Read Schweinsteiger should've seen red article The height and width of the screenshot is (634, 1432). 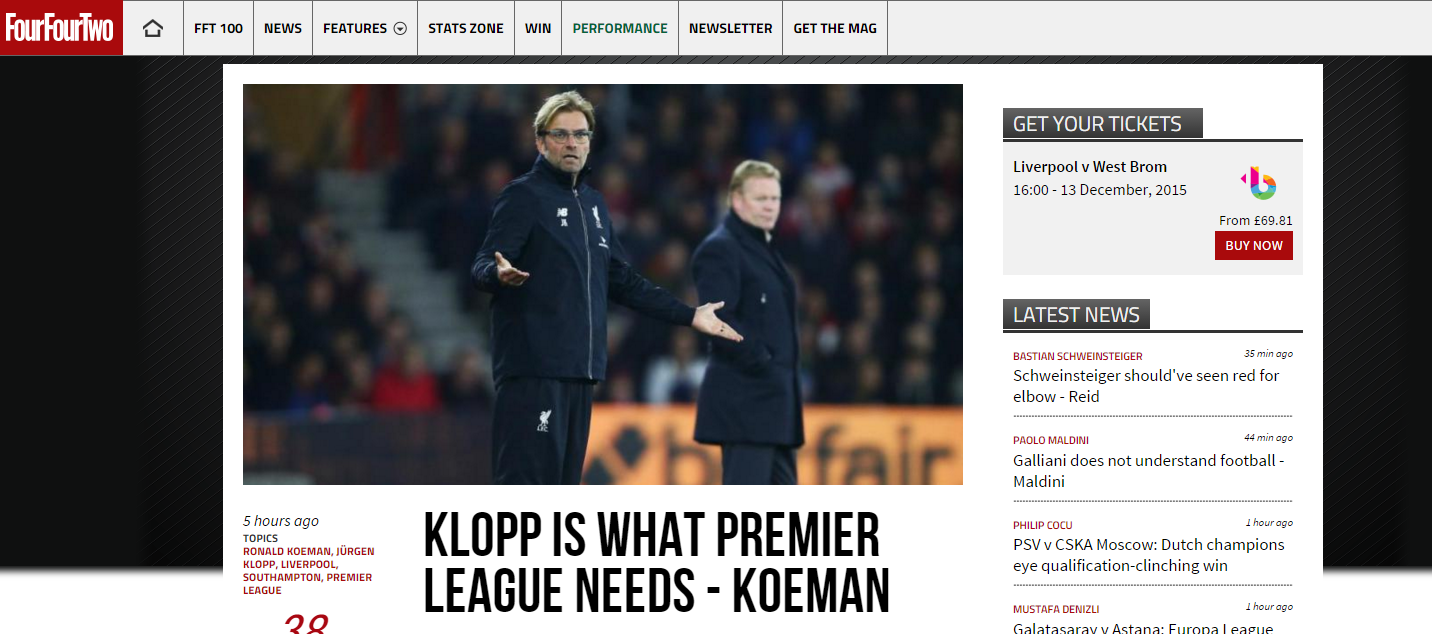1146,386
